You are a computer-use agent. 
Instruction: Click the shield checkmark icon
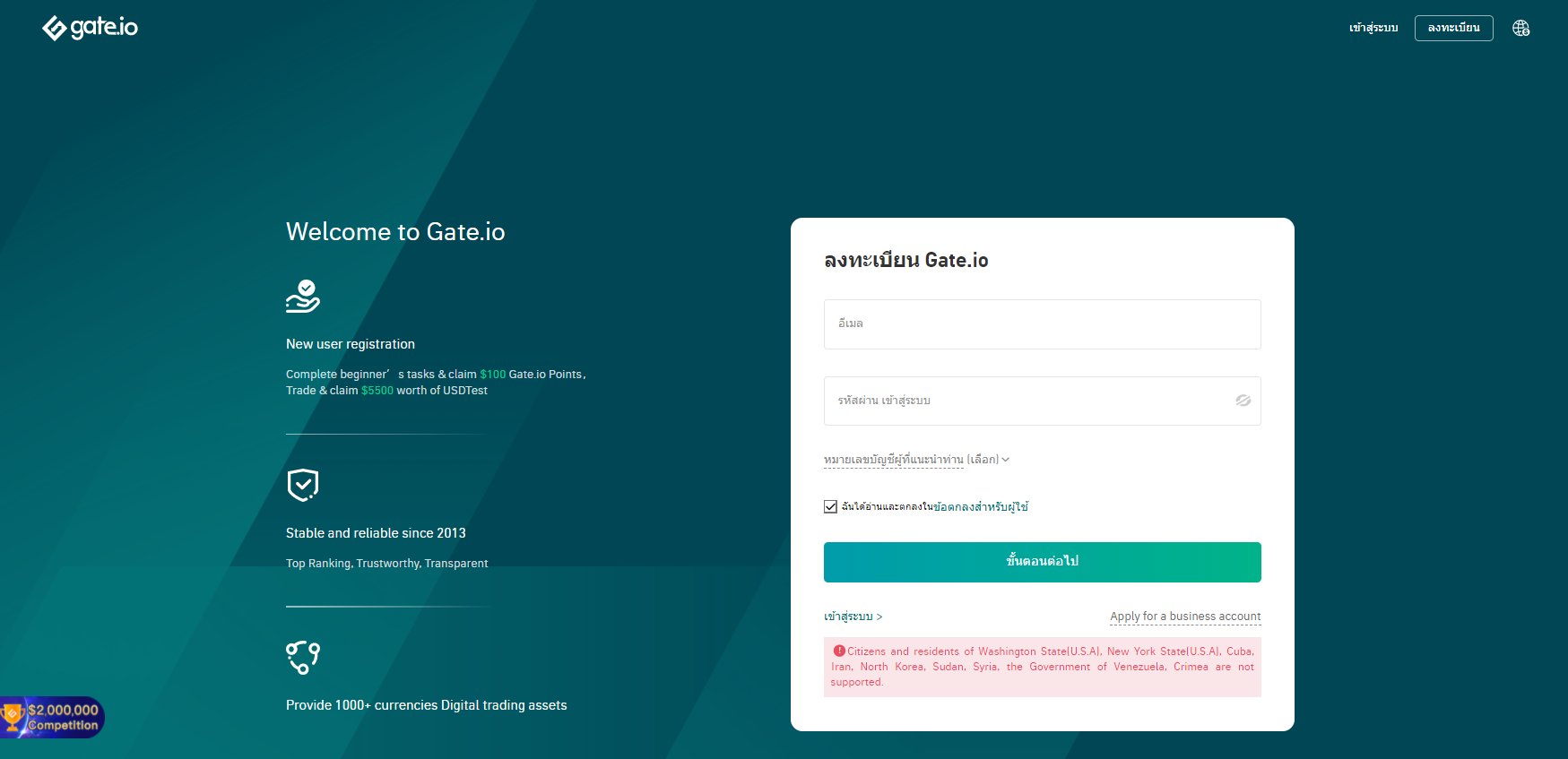coord(303,485)
